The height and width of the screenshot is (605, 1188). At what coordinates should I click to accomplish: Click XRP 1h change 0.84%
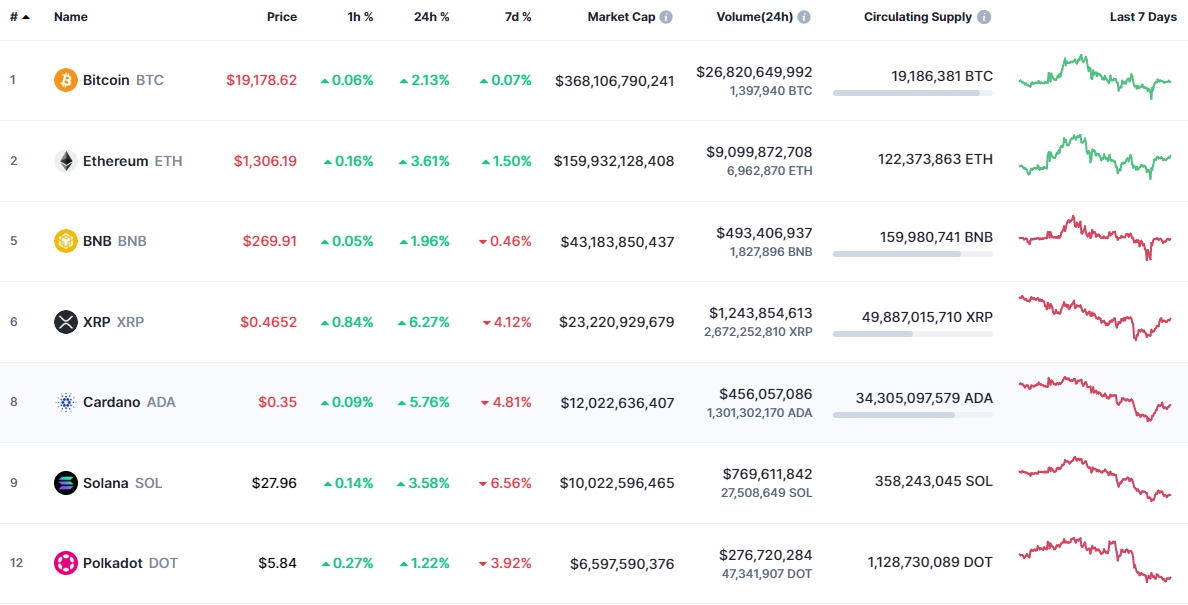coord(347,322)
